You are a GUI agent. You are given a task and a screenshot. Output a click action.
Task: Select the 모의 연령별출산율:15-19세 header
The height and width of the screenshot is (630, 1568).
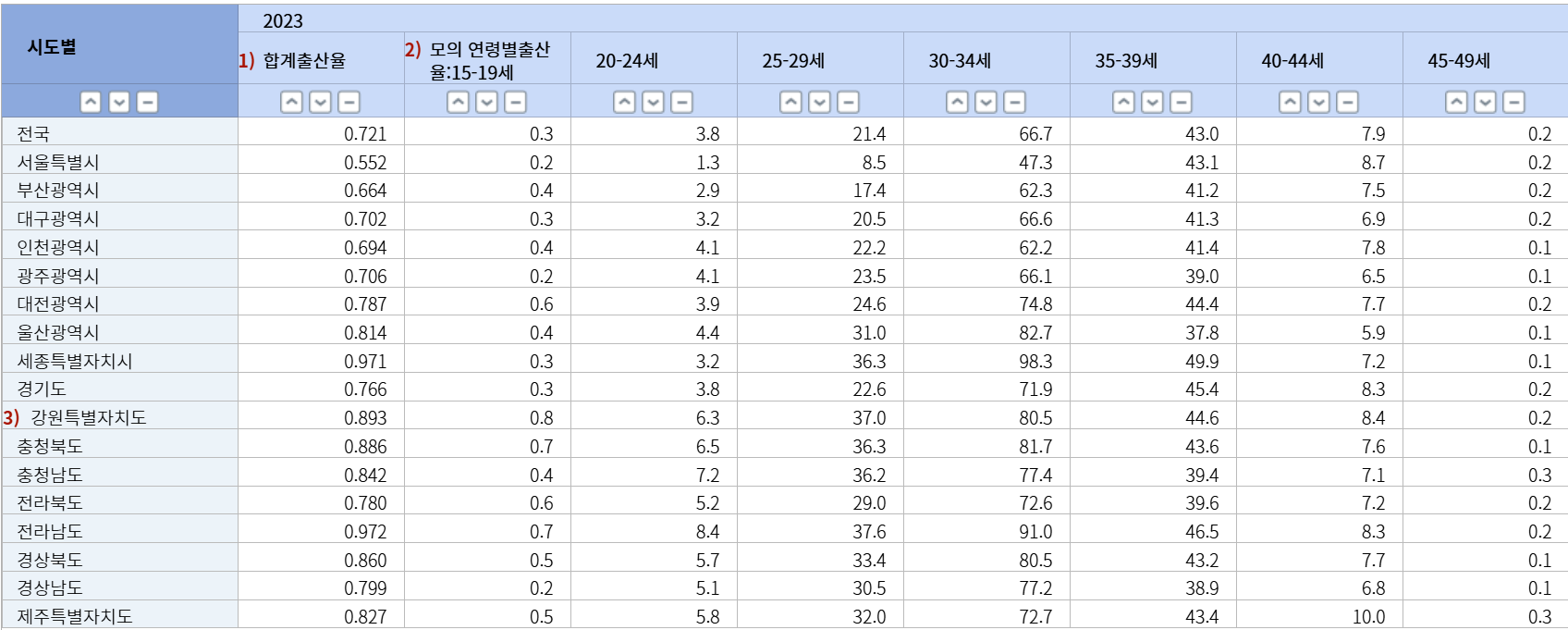[x=489, y=60]
